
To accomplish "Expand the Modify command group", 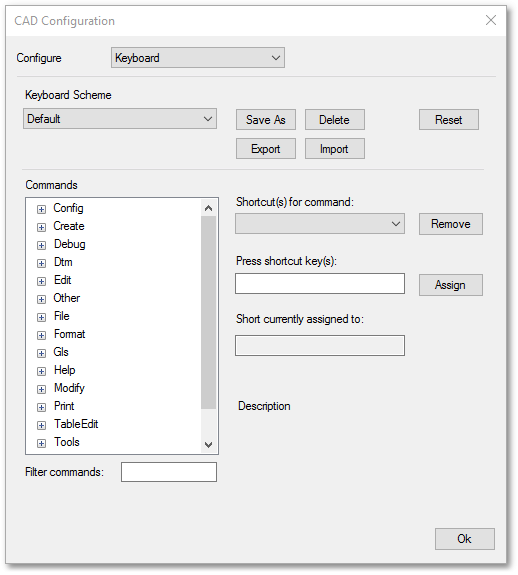I will point(41,389).
